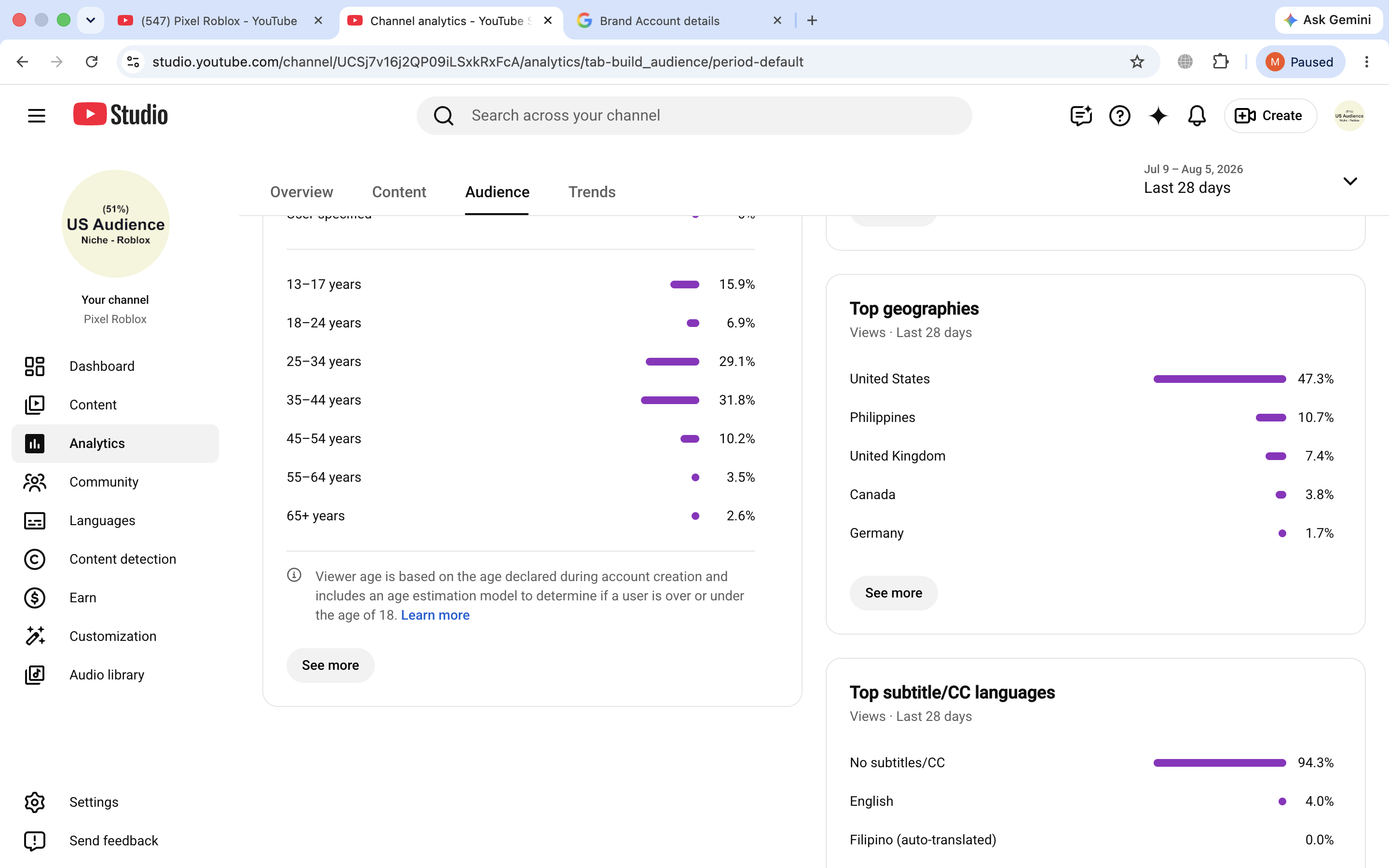Reload the page
1389x868 pixels.
(92, 61)
